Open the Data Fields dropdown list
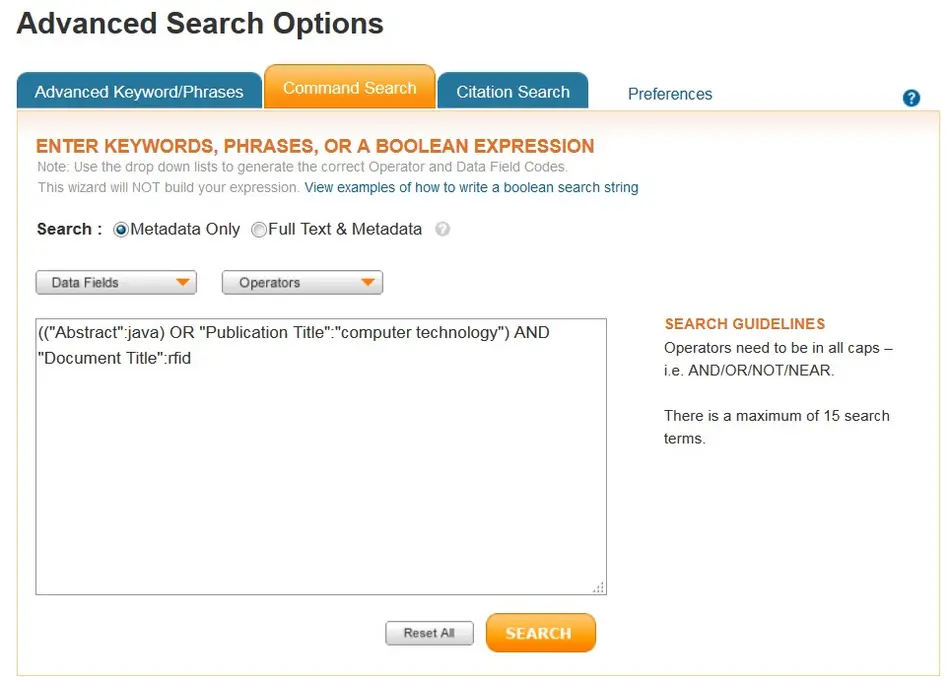The width and height of the screenshot is (950, 681). click(x=116, y=283)
